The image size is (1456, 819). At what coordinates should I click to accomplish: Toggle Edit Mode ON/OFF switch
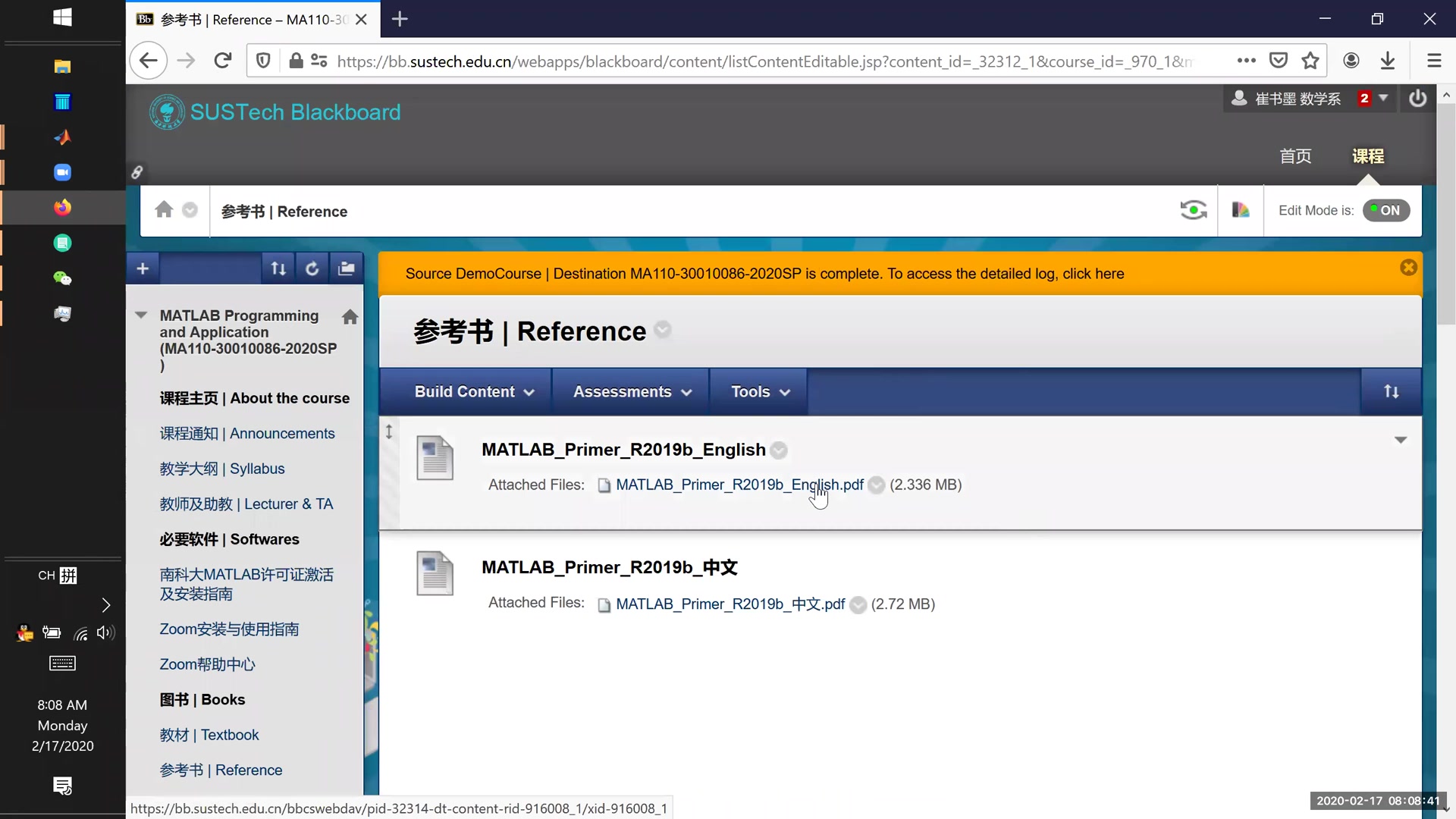click(x=1388, y=210)
